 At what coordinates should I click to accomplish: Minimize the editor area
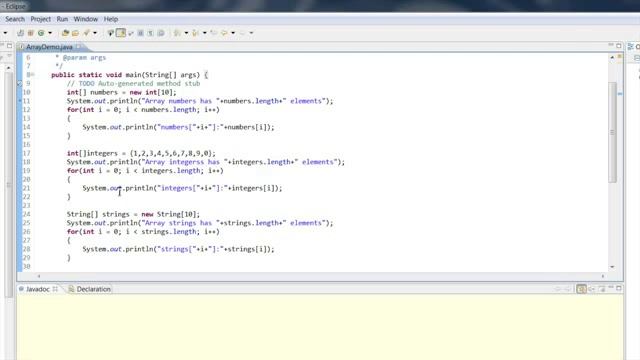611,45
